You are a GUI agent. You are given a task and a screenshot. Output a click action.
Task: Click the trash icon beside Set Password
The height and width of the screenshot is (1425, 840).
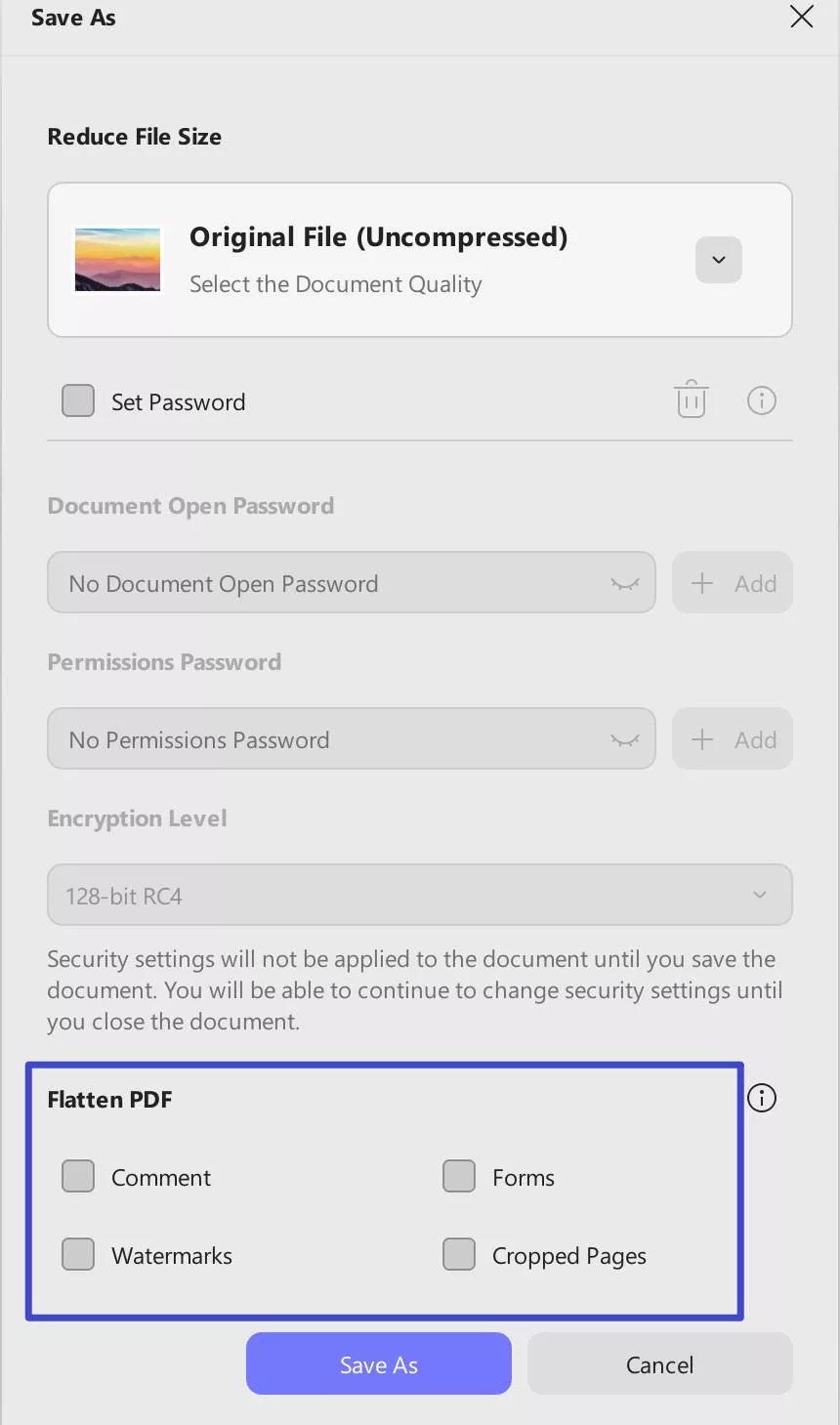691,399
